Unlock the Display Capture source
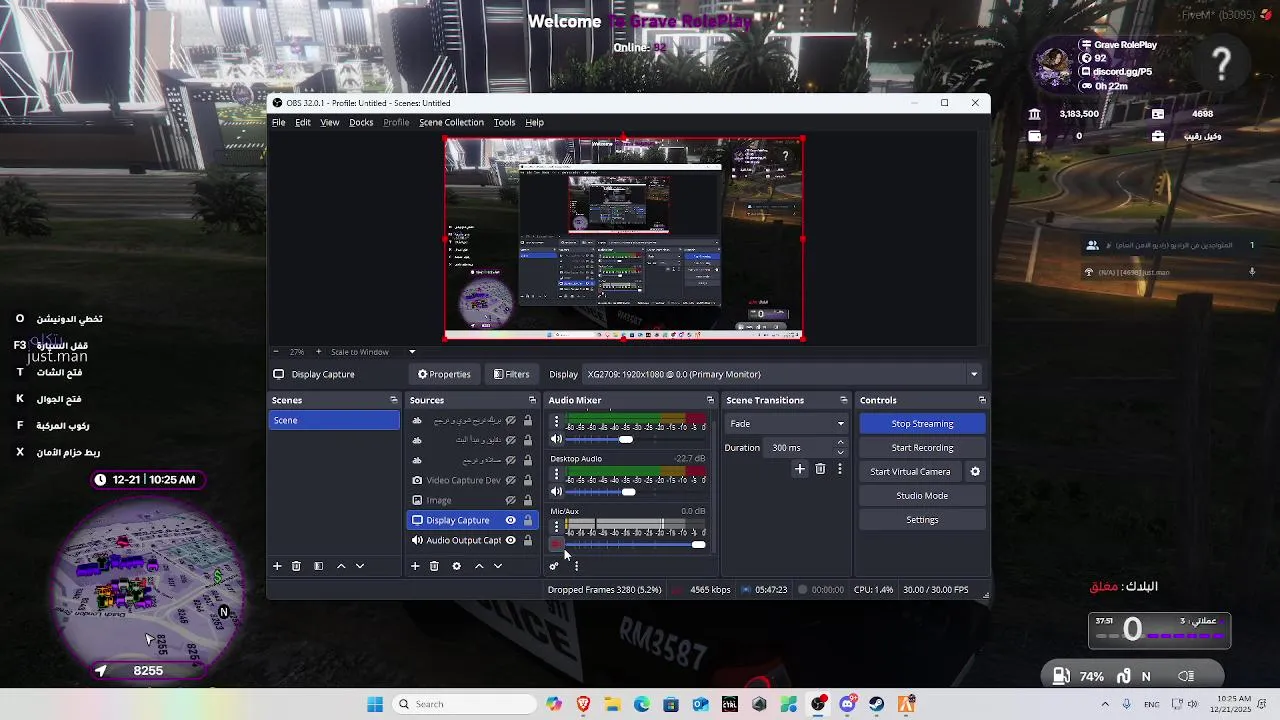The width and height of the screenshot is (1280, 720). pos(528,520)
